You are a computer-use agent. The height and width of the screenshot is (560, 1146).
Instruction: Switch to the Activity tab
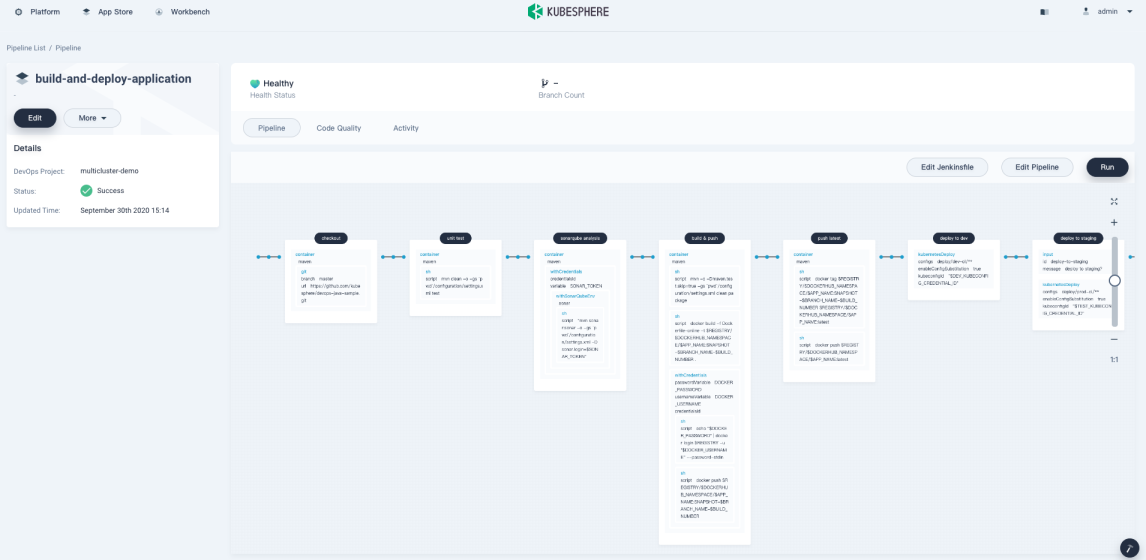(x=406, y=128)
